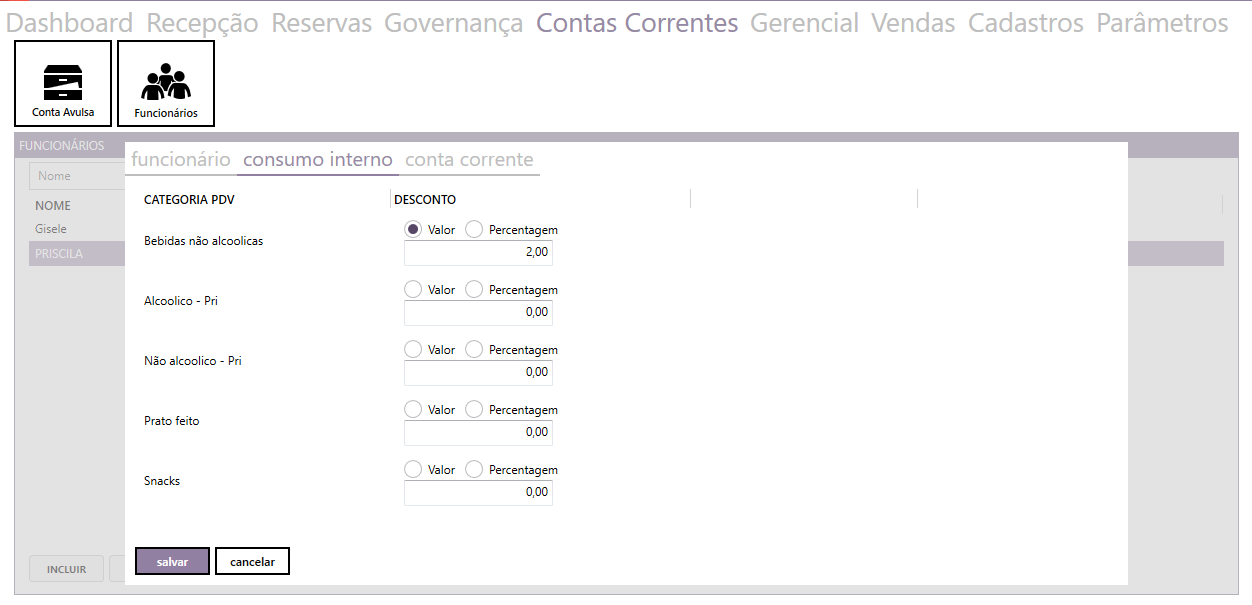Edit Bebidas não alcoolicas discount value field

(x=478, y=253)
